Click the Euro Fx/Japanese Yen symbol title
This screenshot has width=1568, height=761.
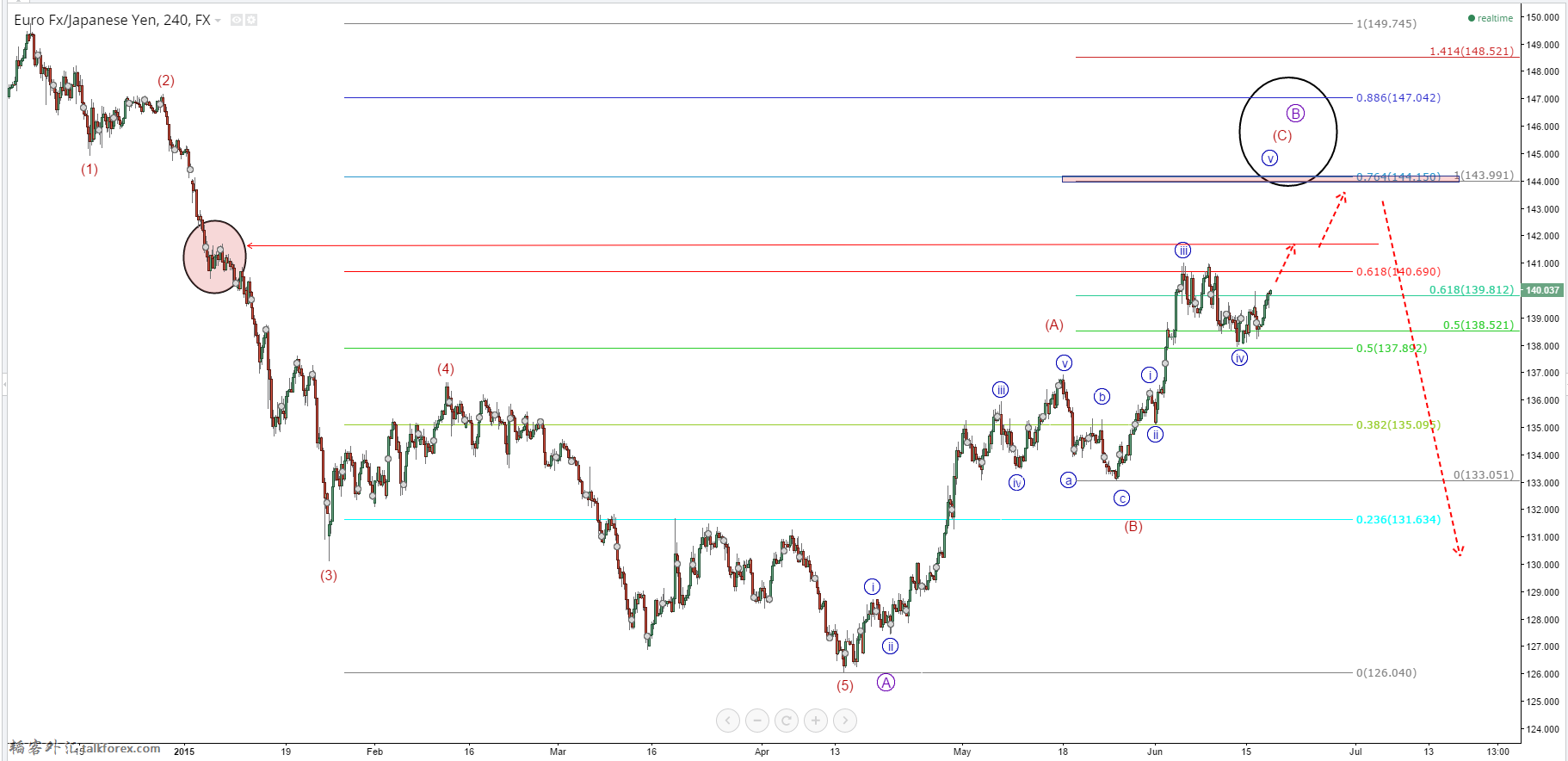click(x=112, y=20)
